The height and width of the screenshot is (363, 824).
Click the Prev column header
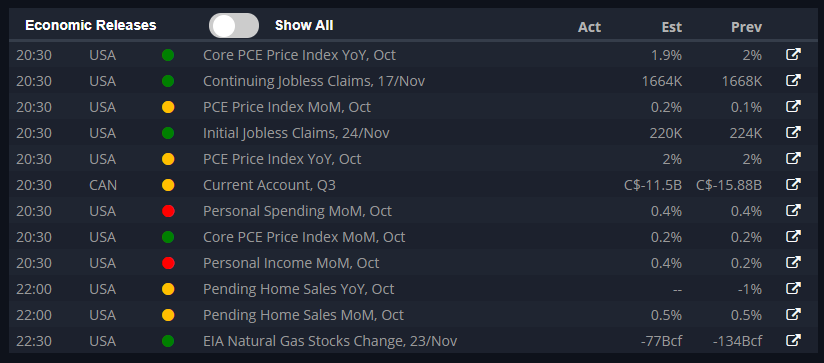(746, 27)
